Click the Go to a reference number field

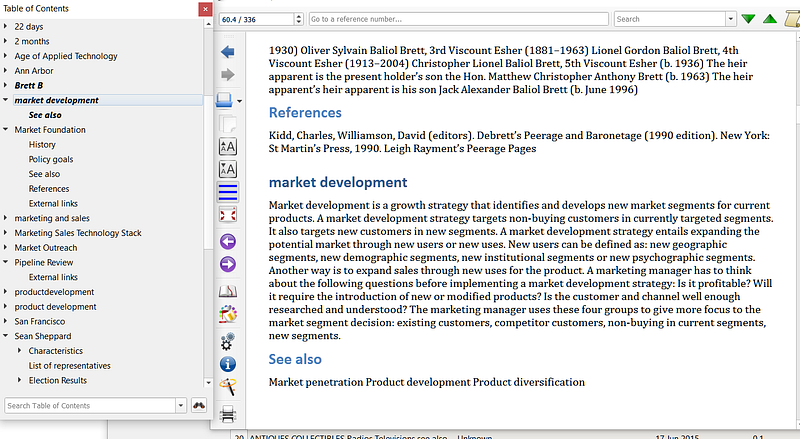click(459, 19)
